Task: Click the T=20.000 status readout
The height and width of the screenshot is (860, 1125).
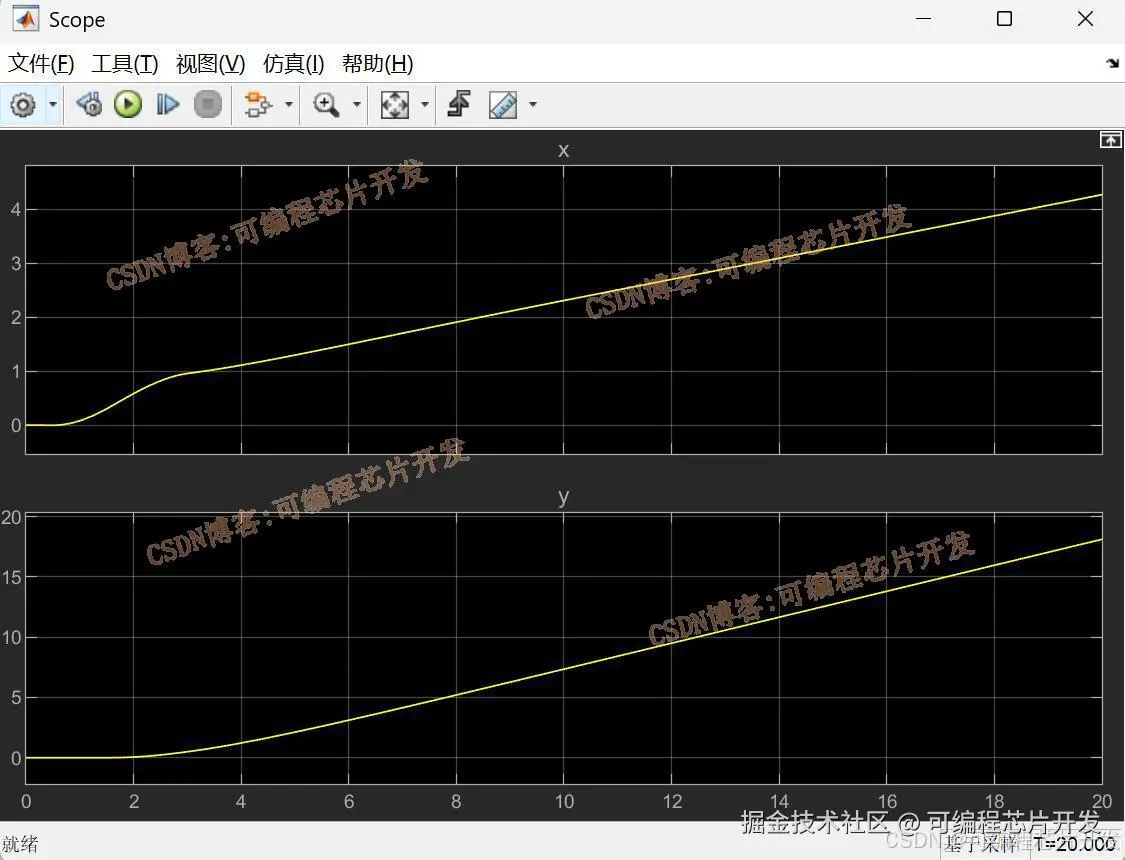Action: point(1074,844)
